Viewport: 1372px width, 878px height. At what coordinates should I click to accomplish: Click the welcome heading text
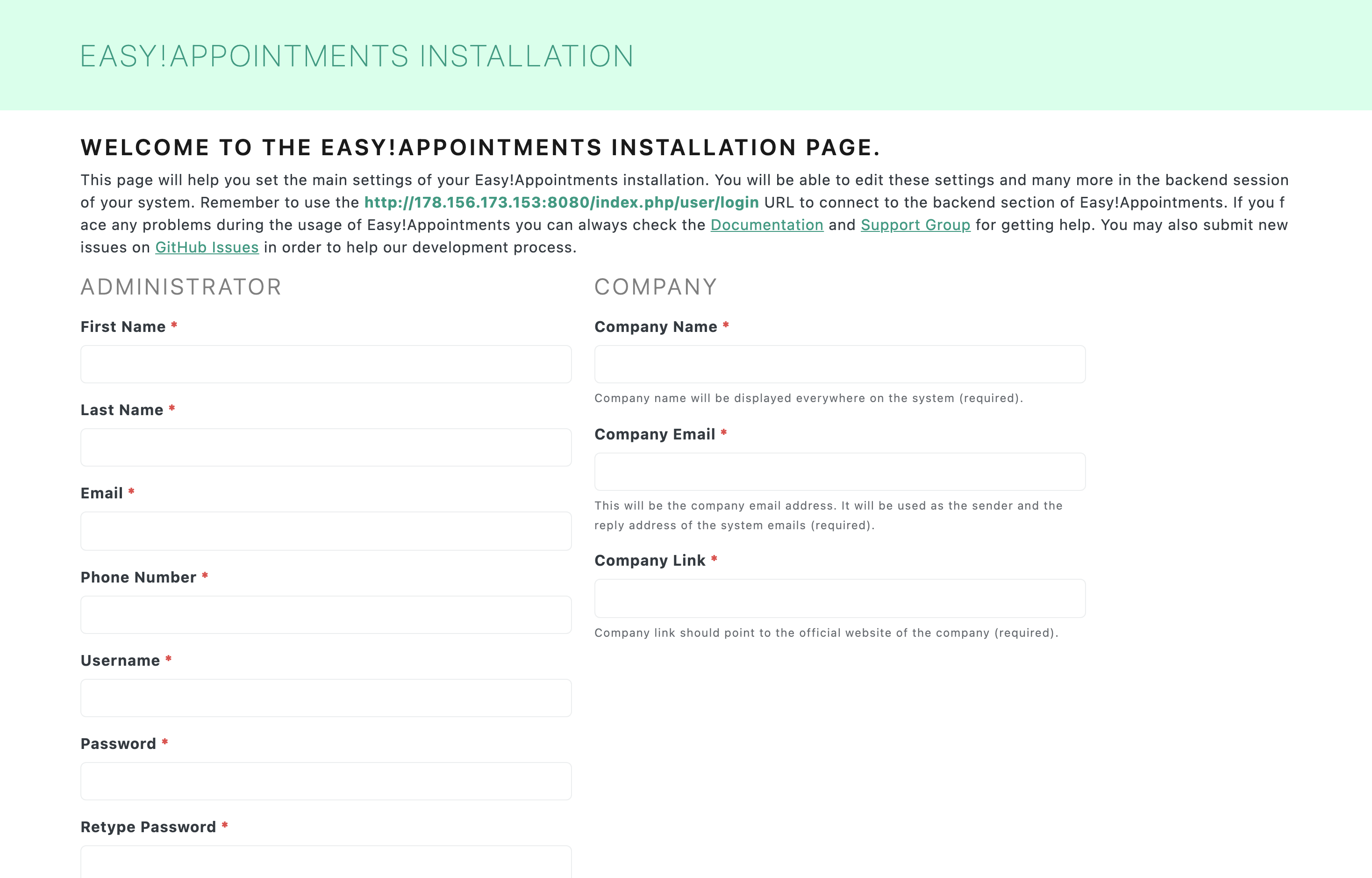[x=480, y=148]
